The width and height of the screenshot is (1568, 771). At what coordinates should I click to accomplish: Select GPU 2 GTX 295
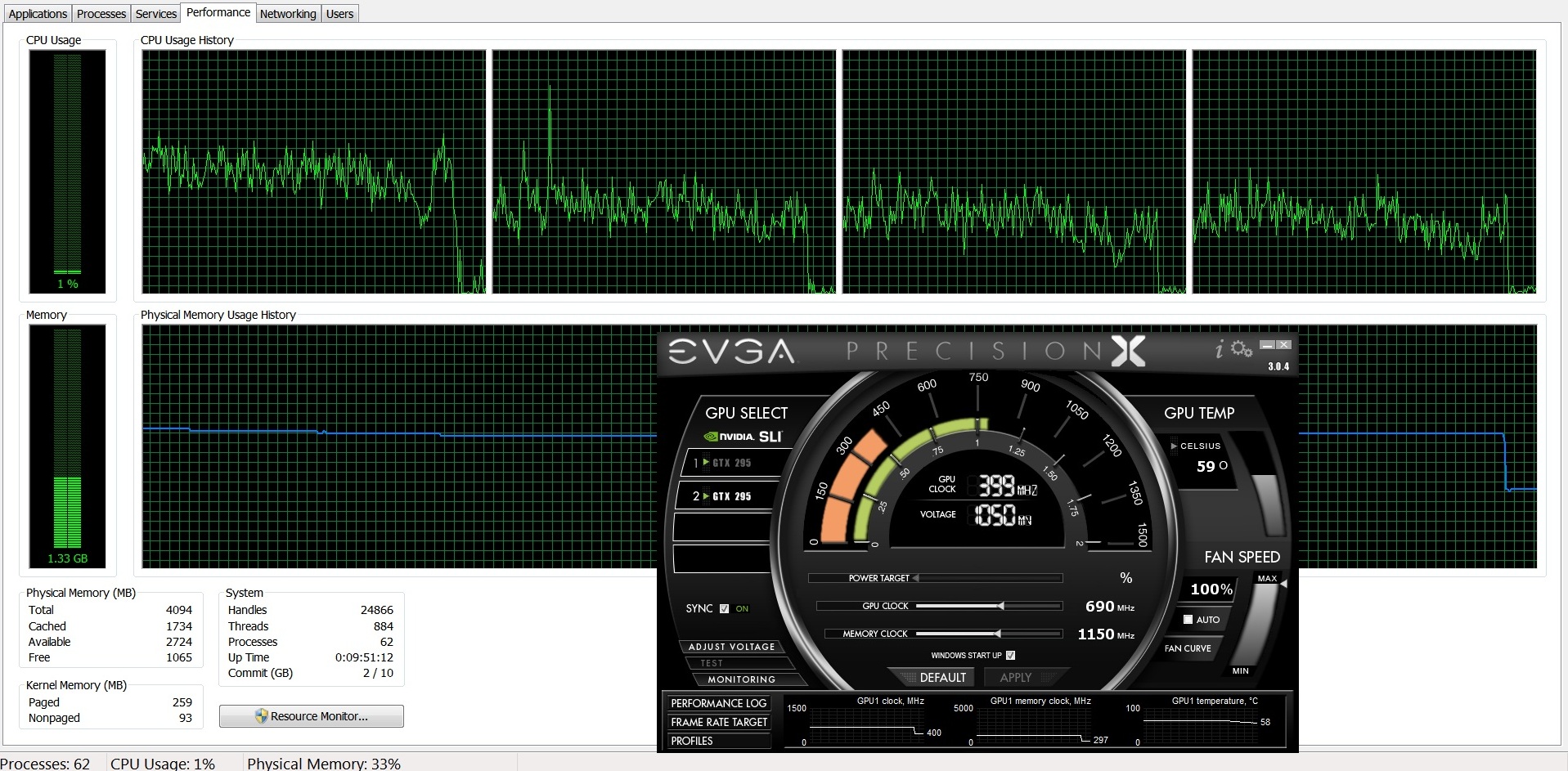coord(724,496)
